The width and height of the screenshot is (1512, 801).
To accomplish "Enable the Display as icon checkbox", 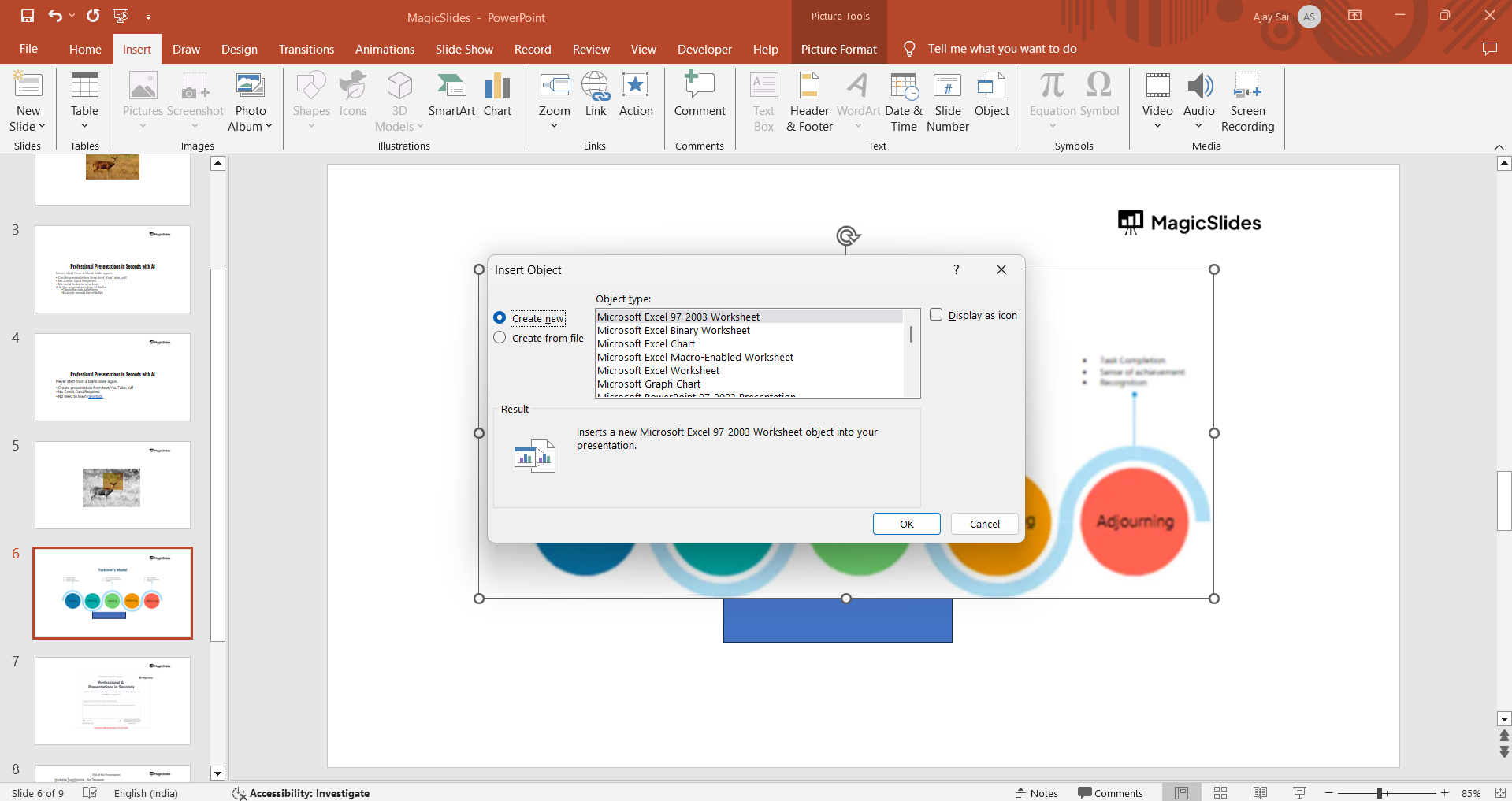I will point(936,315).
